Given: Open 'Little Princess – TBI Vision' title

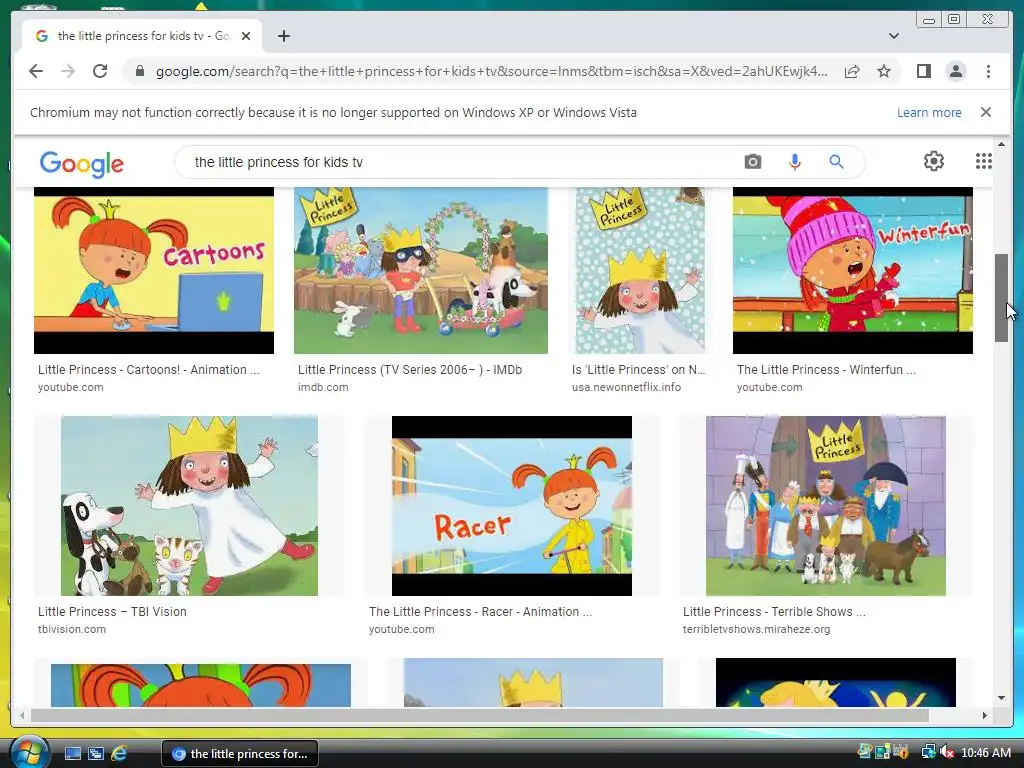Looking at the screenshot, I should click(112, 612).
